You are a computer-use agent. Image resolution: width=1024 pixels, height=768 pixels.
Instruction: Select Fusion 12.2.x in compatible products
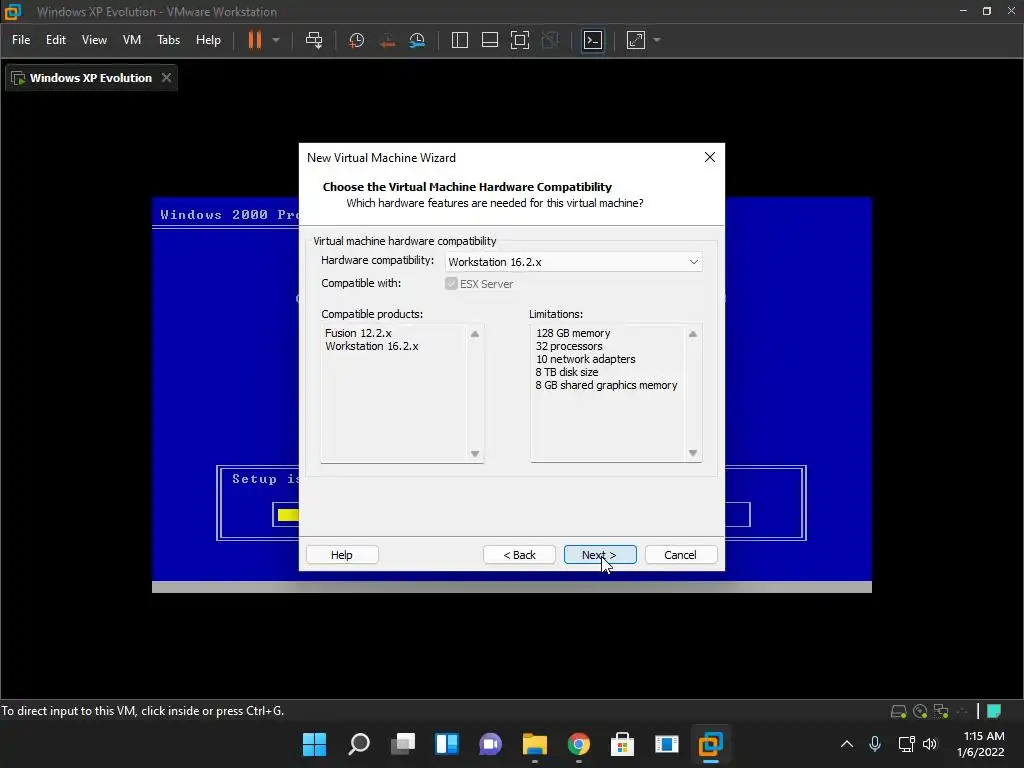pos(358,333)
